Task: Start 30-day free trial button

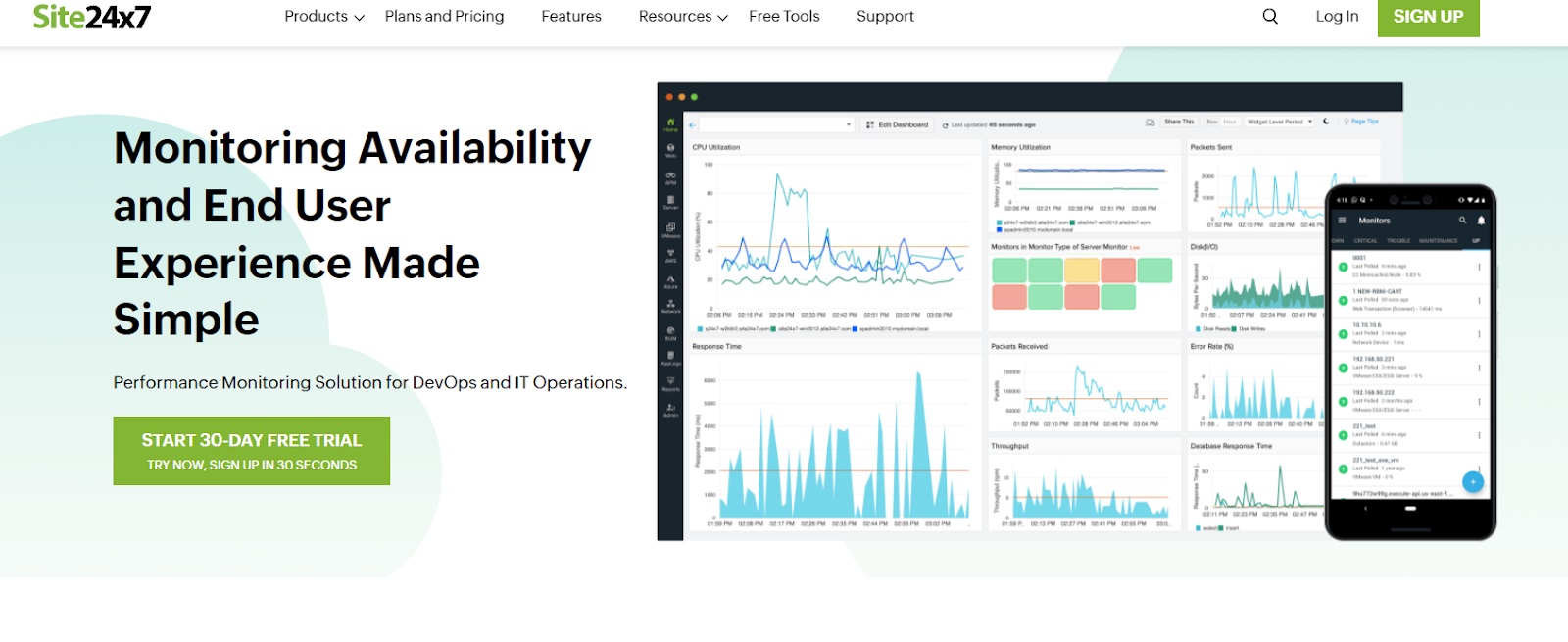Action: (x=252, y=451)
